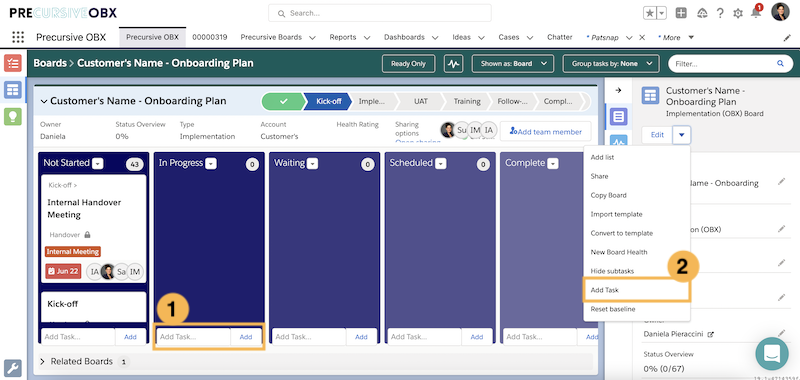Toggle the Ready Only filter
This screenshot has width=800, height=380.
click(x=408, y=64)
